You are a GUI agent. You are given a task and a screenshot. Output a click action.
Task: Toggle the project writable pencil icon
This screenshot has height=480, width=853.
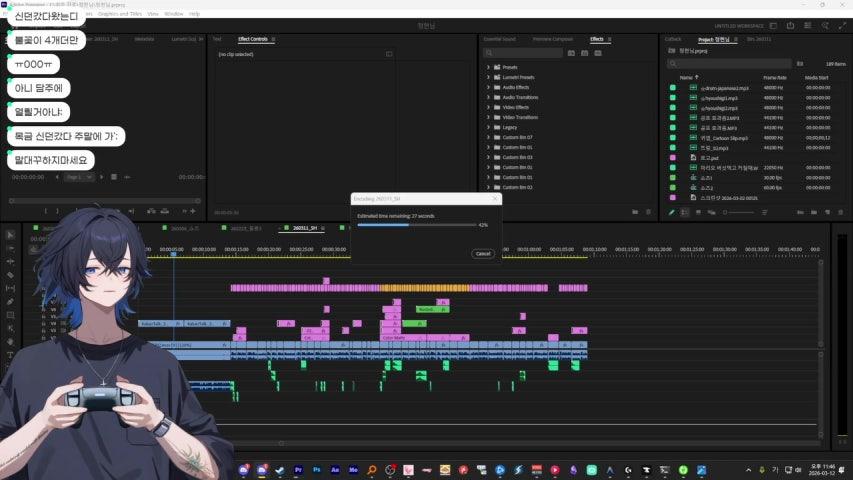672,212
